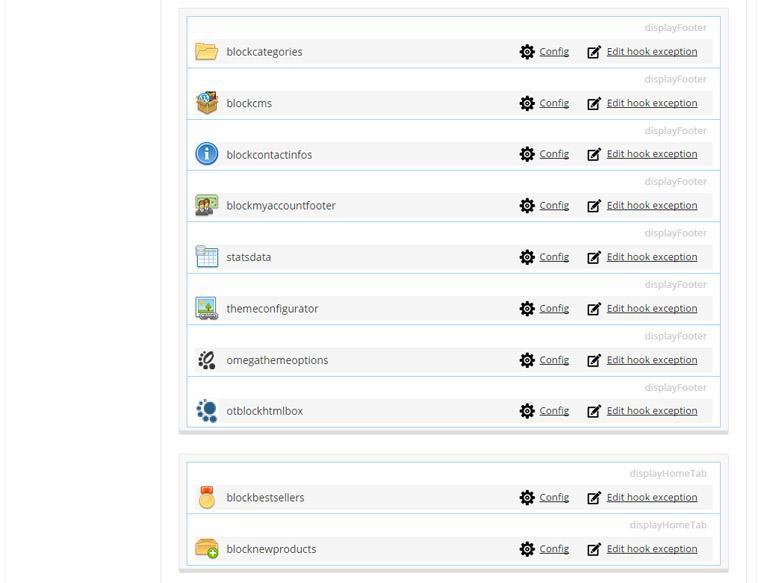Select the blockcontactinfos module name
The image size is (764, 583).
point(269,154)
